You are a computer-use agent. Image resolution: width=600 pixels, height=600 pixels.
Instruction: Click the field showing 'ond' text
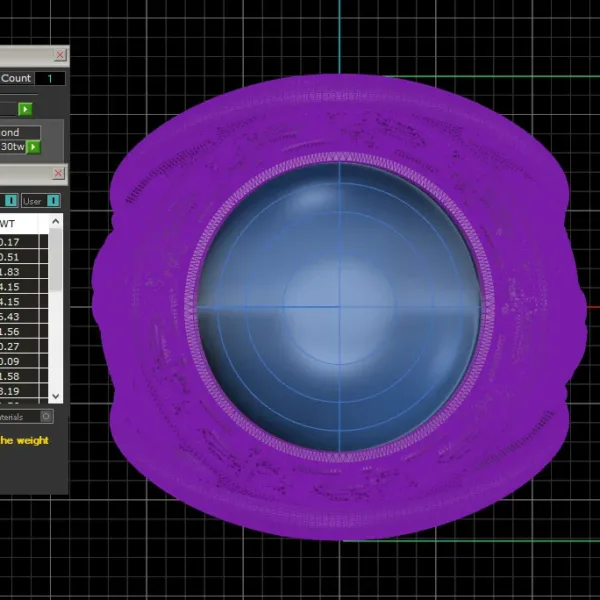[20, 132]
